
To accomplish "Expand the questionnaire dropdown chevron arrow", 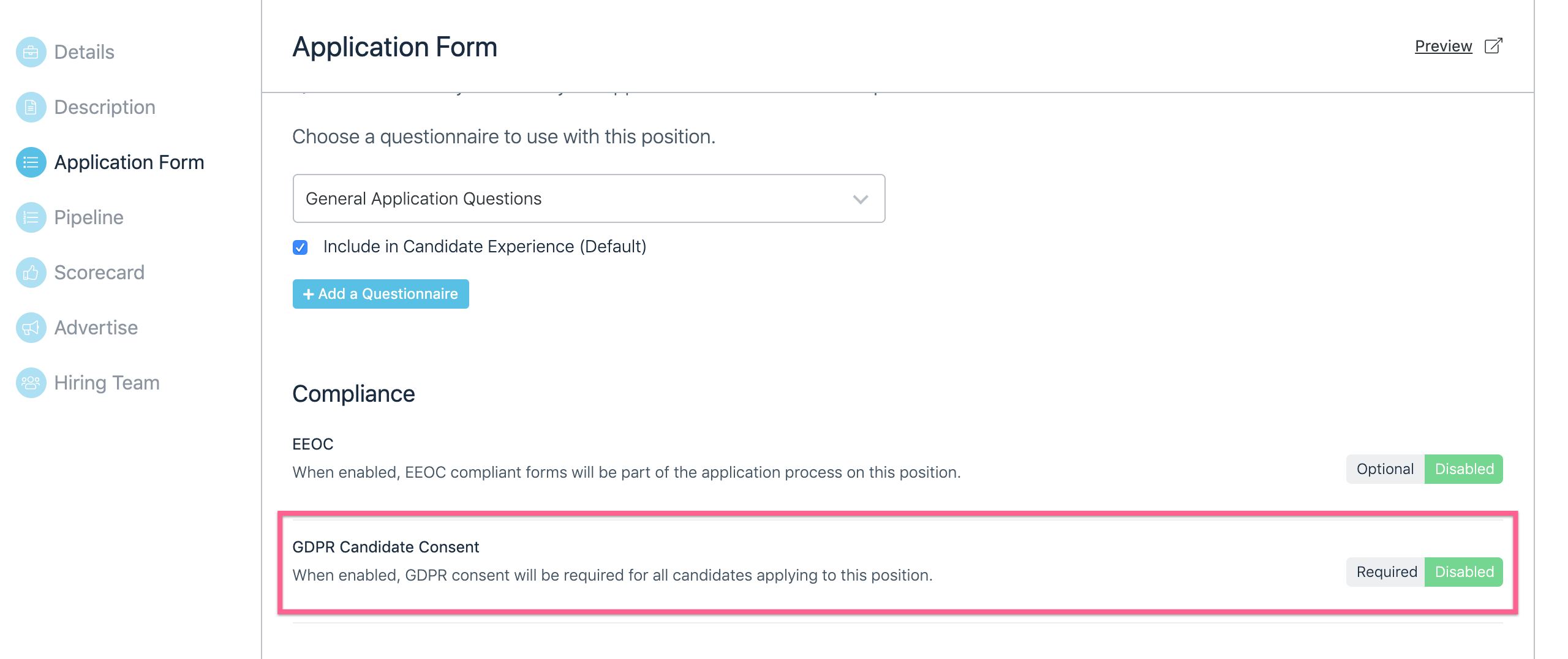I will (x=861, y=199).
